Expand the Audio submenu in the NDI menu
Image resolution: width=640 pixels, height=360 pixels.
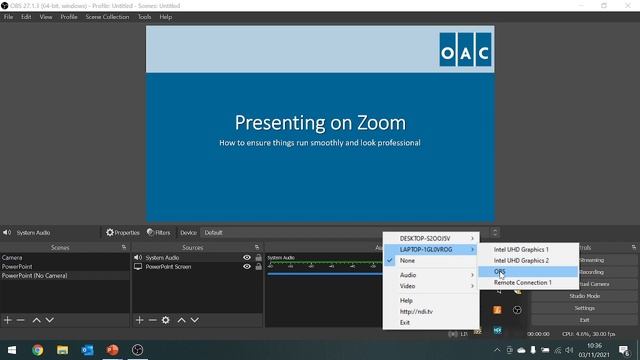(x=431, y=275)
